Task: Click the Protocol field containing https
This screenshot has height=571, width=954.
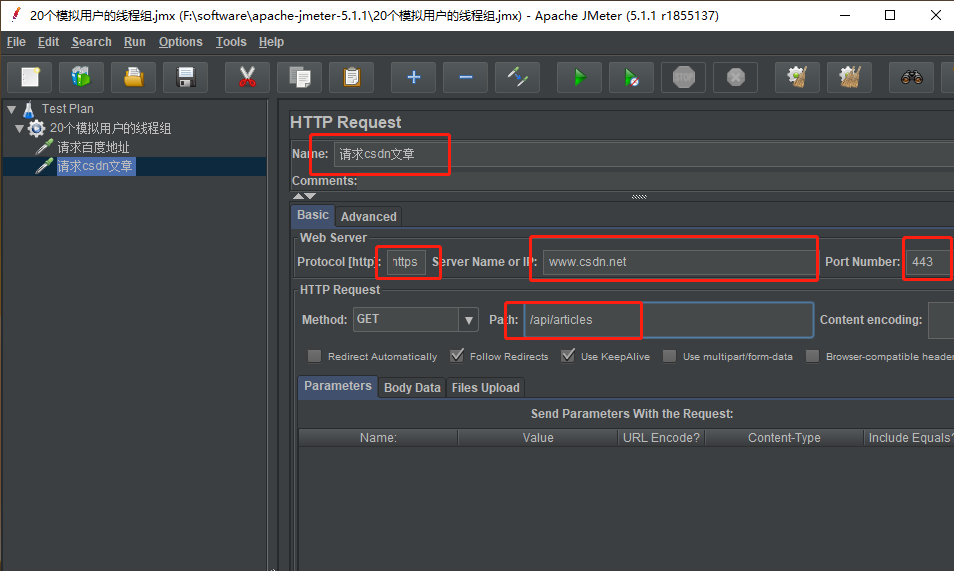Action: click(406, 262)
